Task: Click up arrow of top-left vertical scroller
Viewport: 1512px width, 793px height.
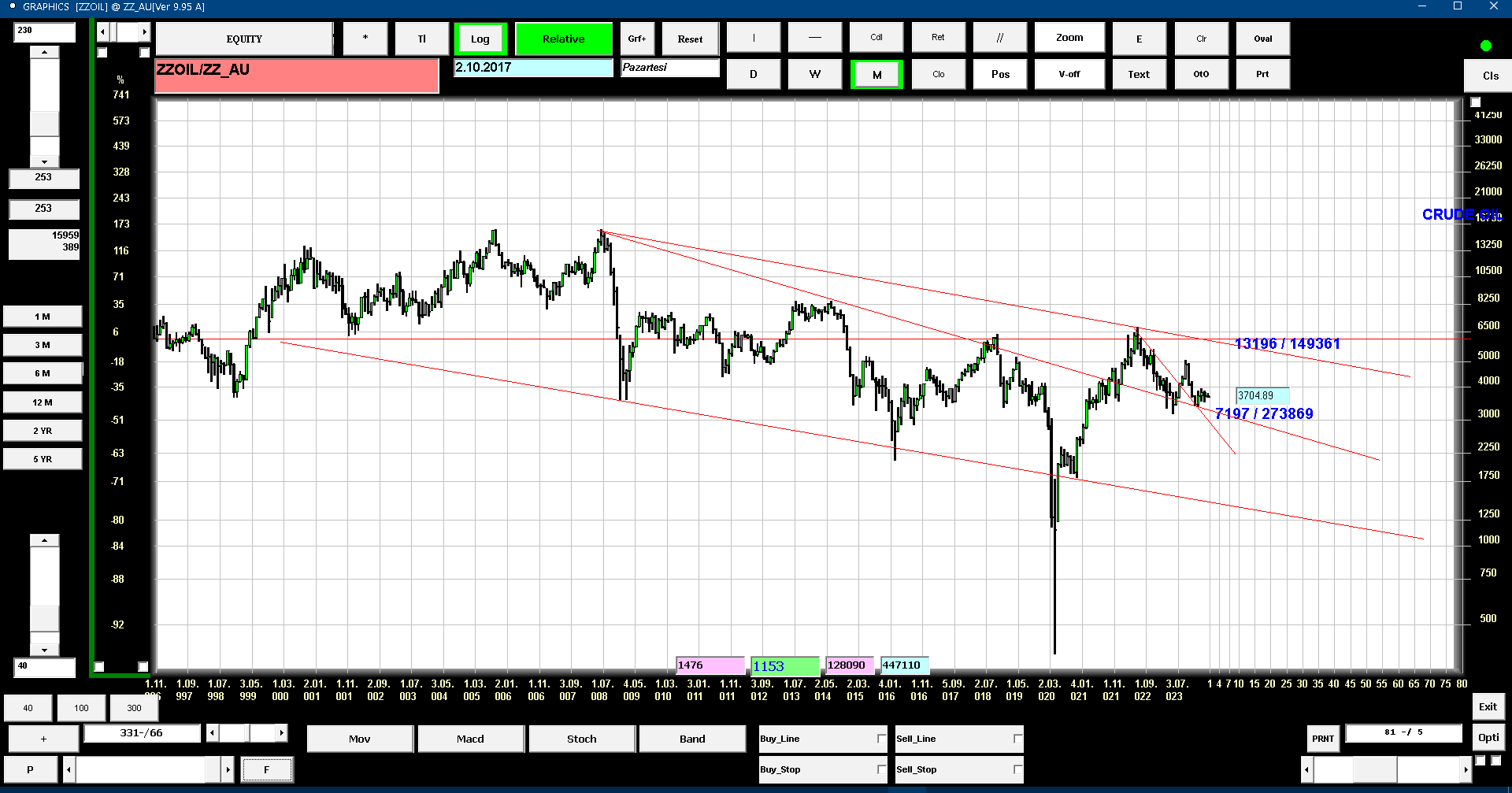Action: click(45, 52)
